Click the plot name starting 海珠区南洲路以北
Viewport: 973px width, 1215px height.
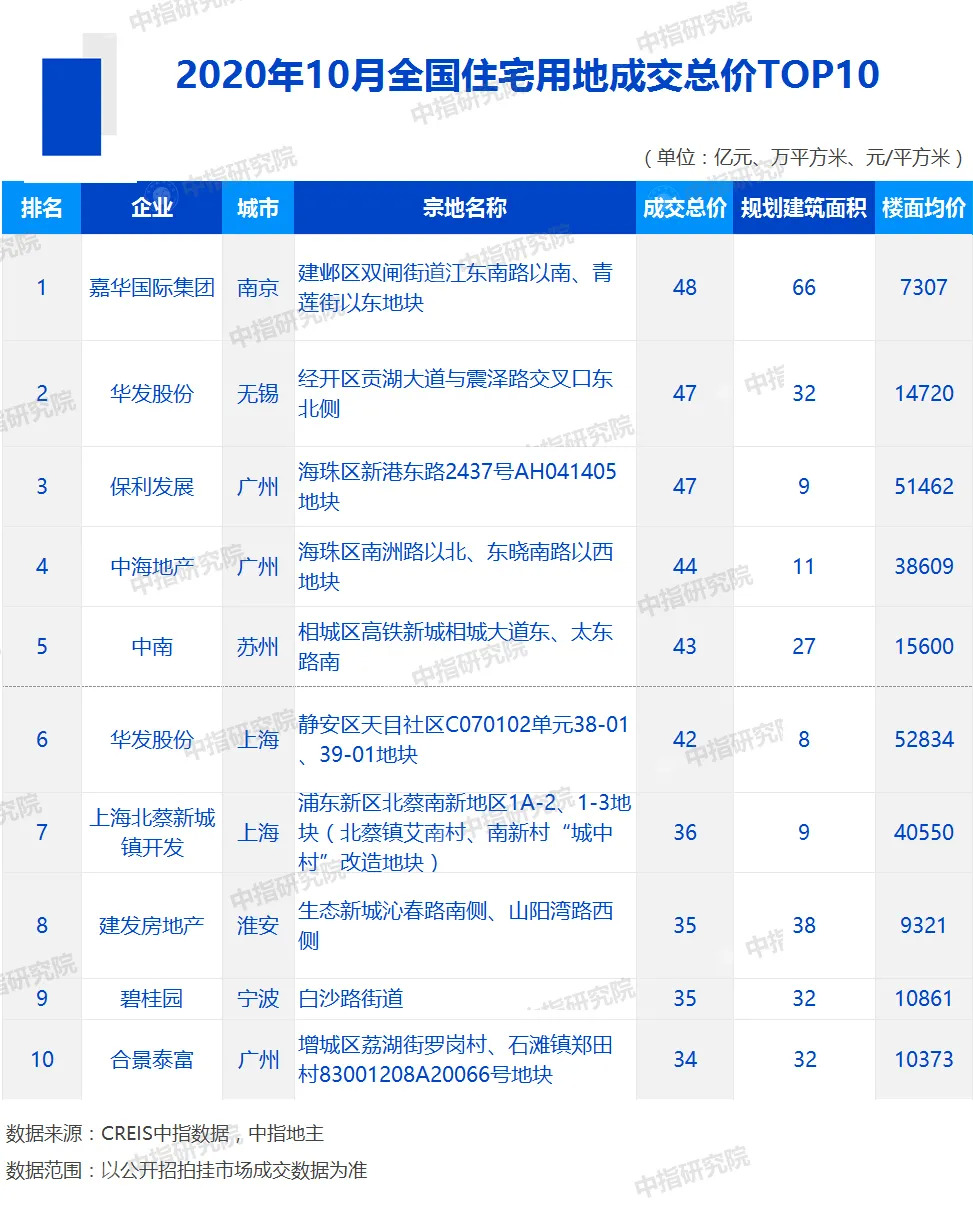pos(456,567)
